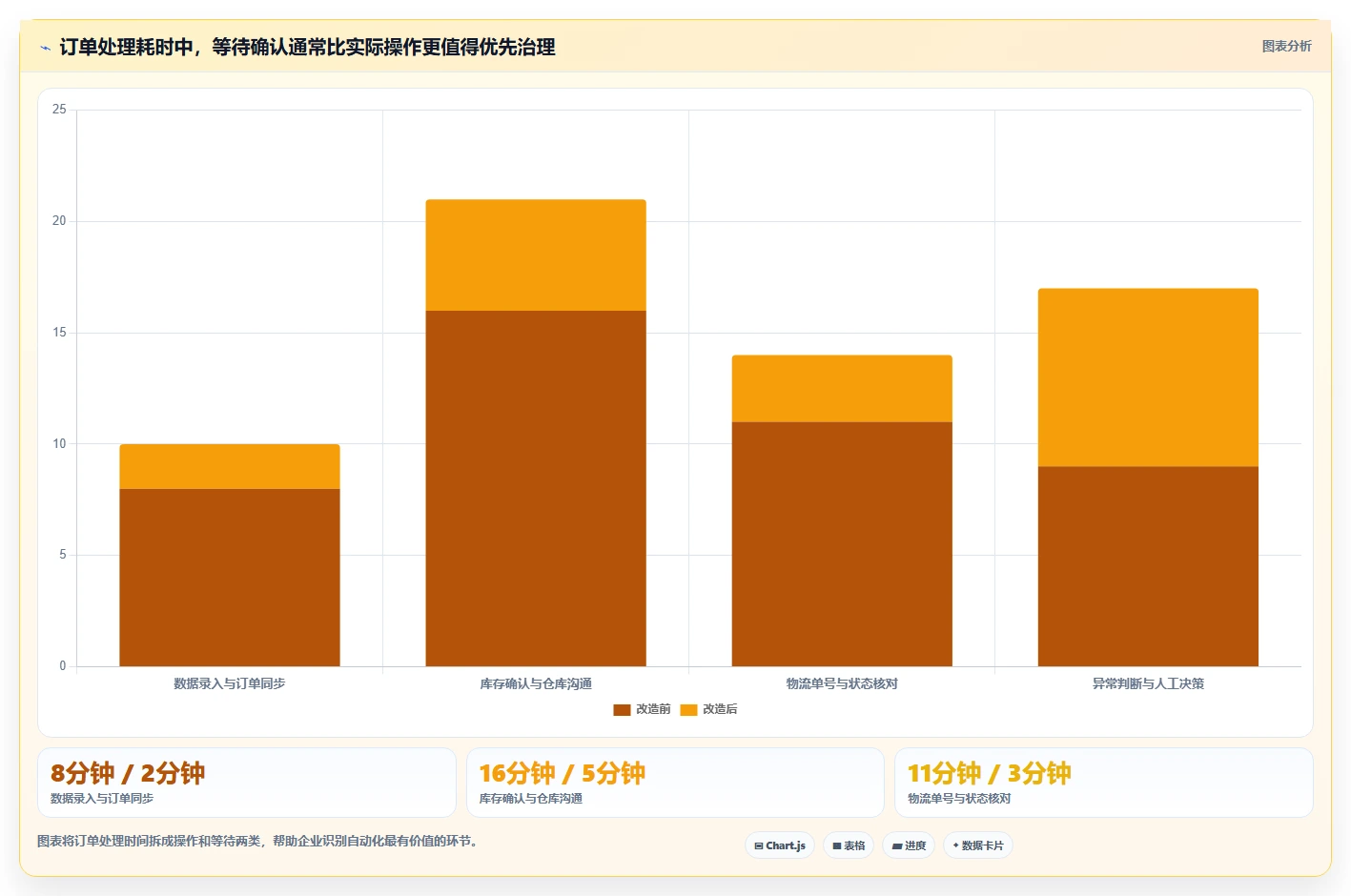Click the lightning icon beside the chart title
This screenshot has height=896, width=1351.
point(45,48)
